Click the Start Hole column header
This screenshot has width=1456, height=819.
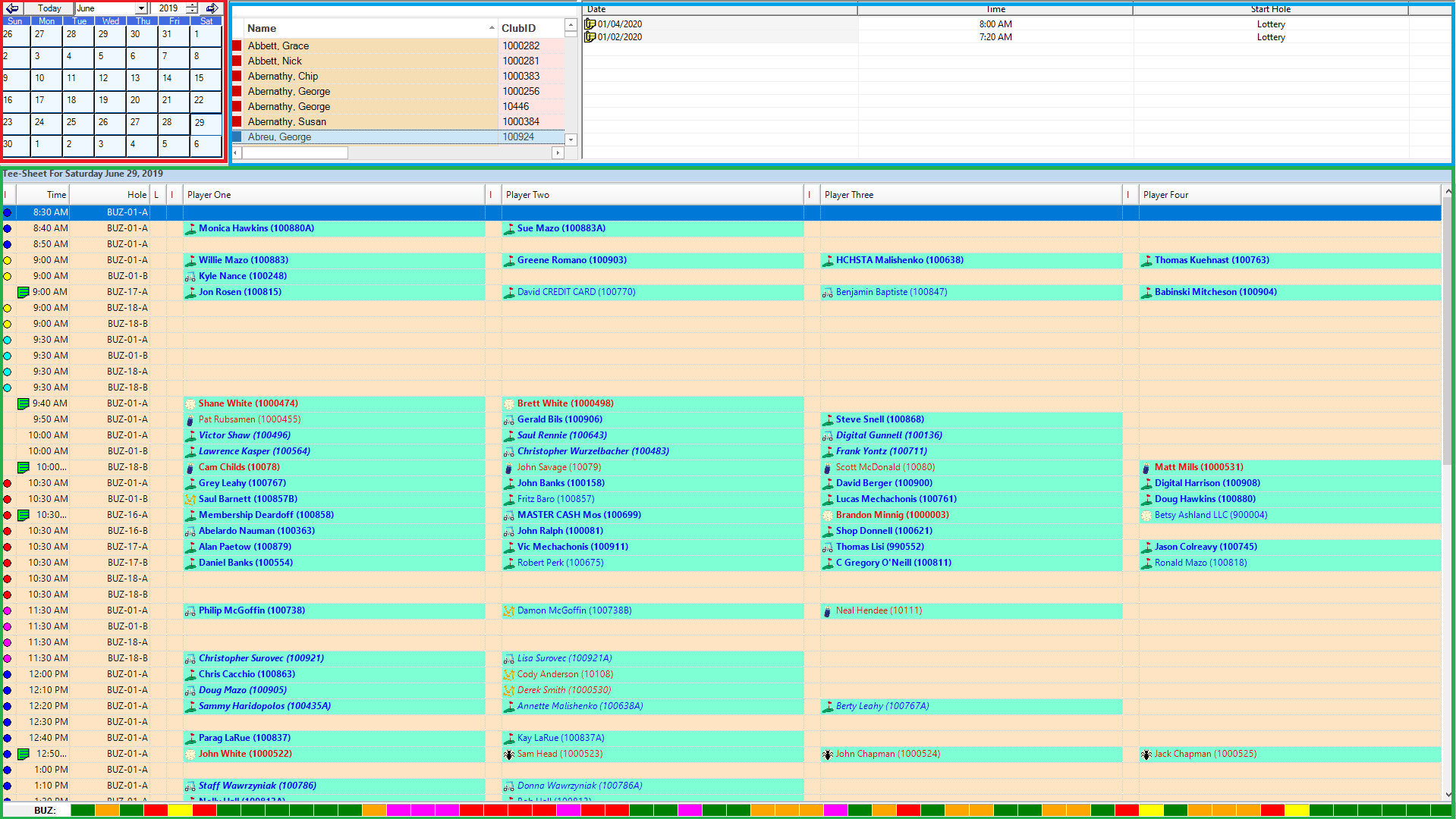[x=1270, y=9]
